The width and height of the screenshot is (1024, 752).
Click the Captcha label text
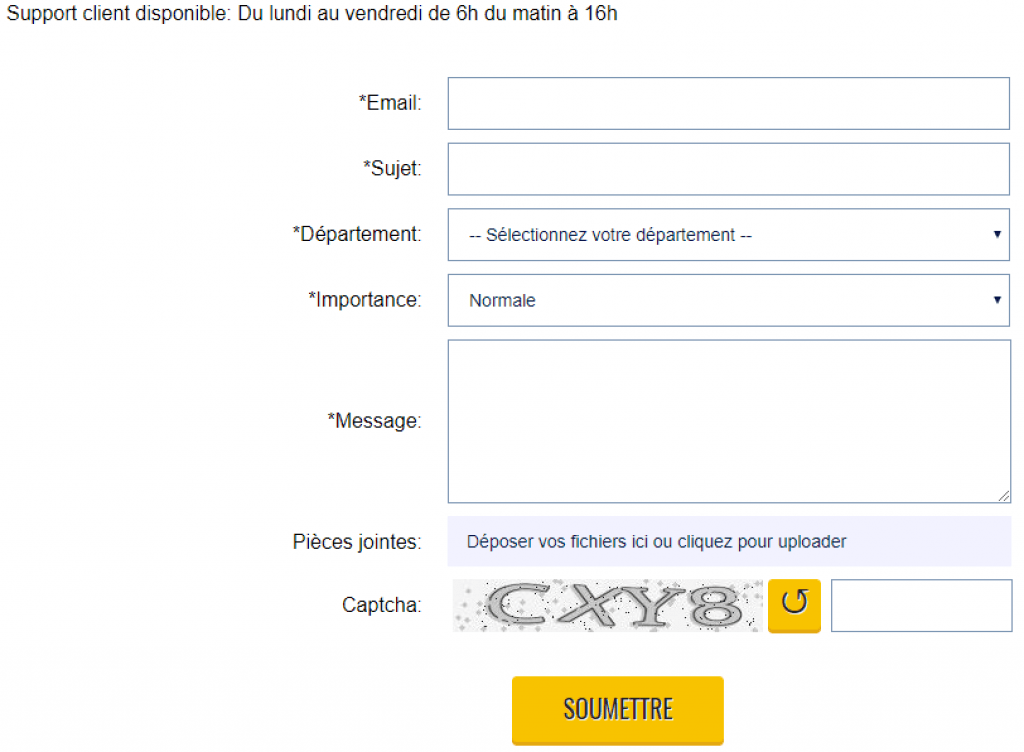381,604
